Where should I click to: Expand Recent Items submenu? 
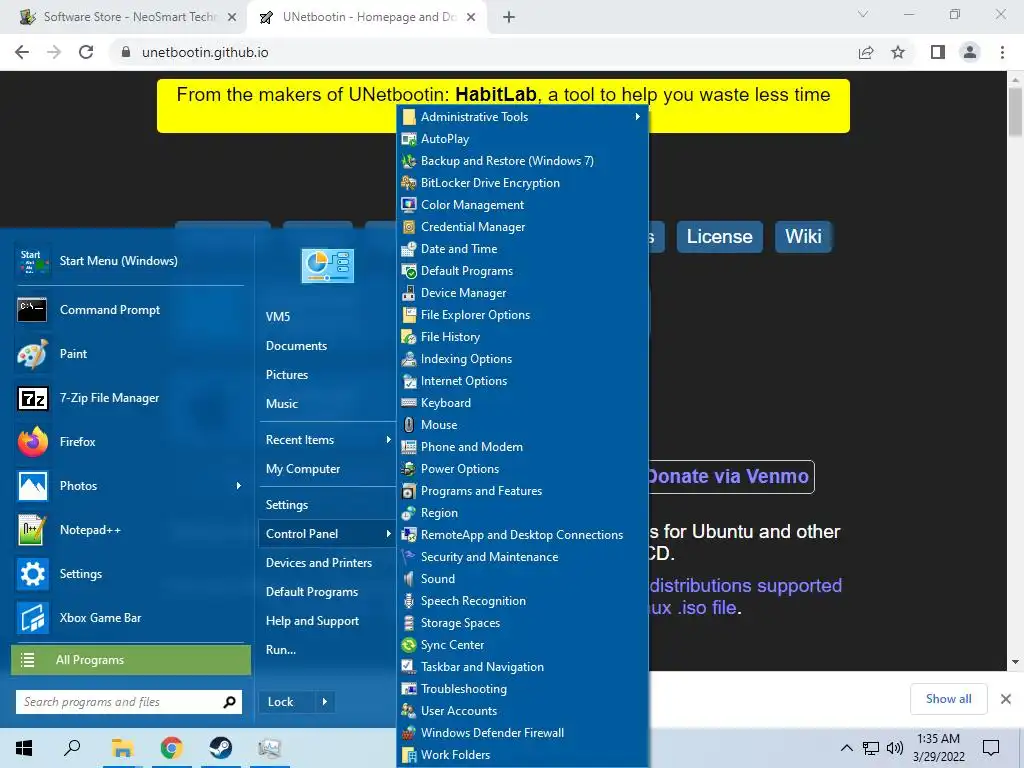(328, 440)
